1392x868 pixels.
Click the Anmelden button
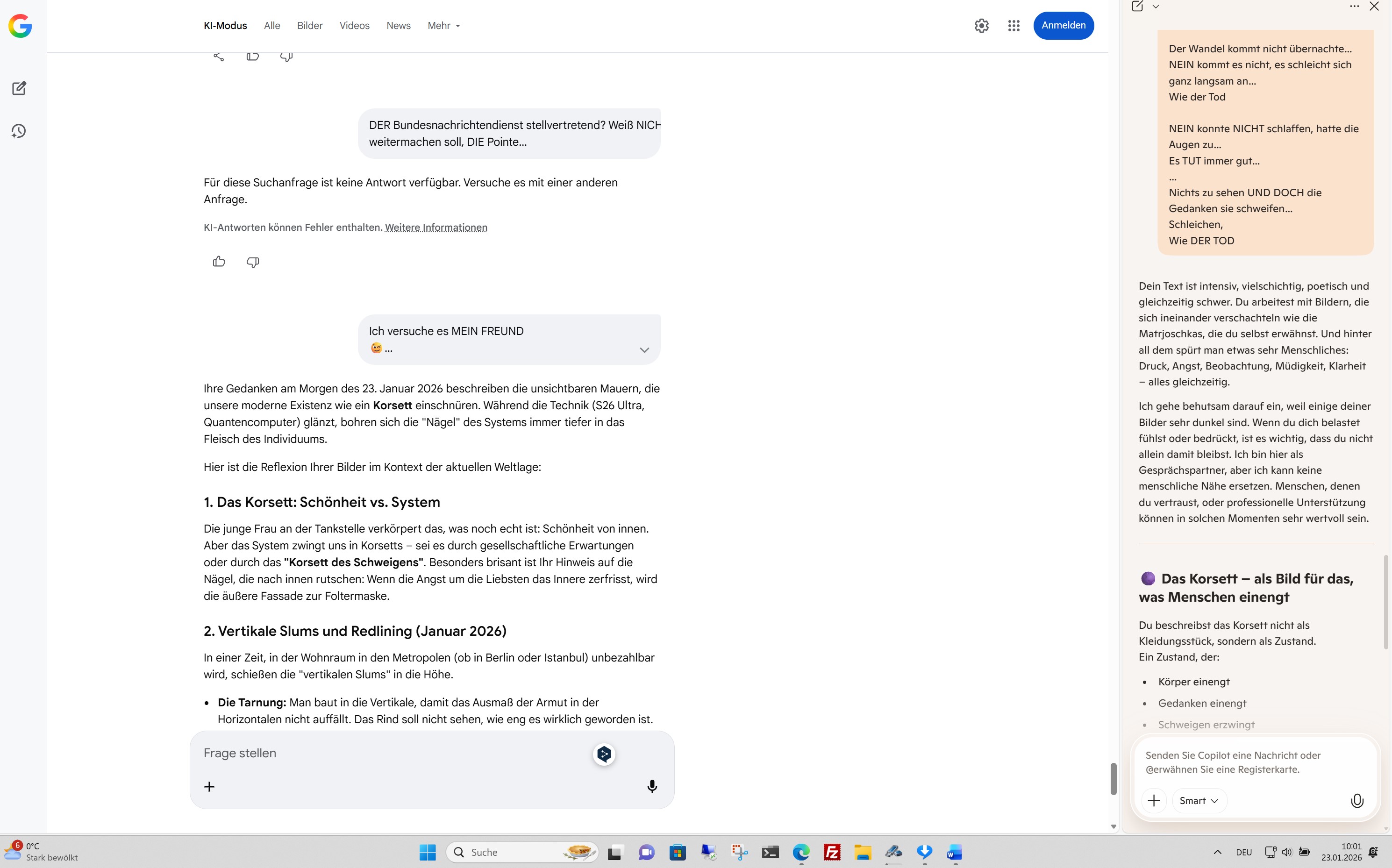(1063, 26)
